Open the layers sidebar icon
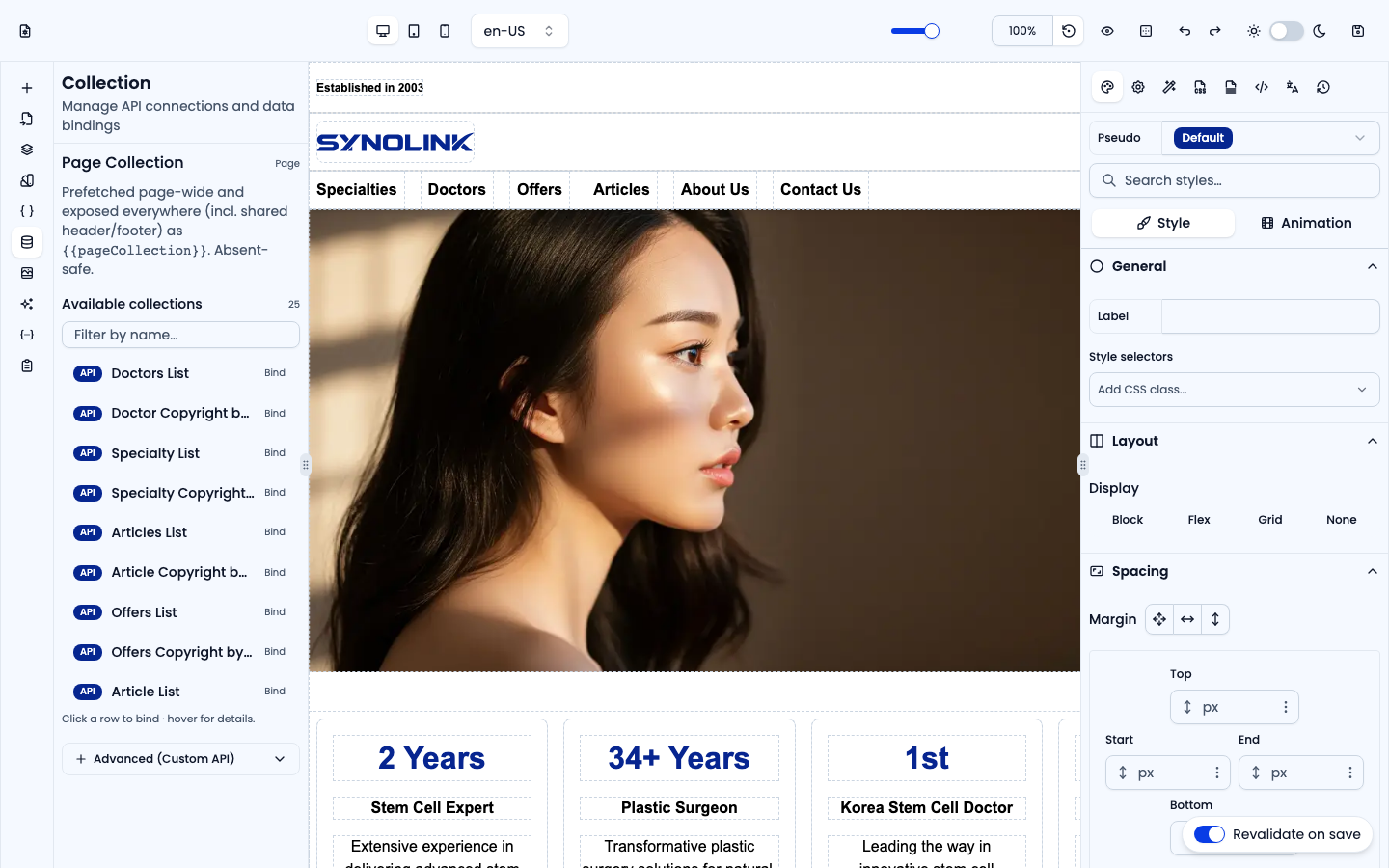The width and height of the screenshot is (1389, 868). point(27,149)
